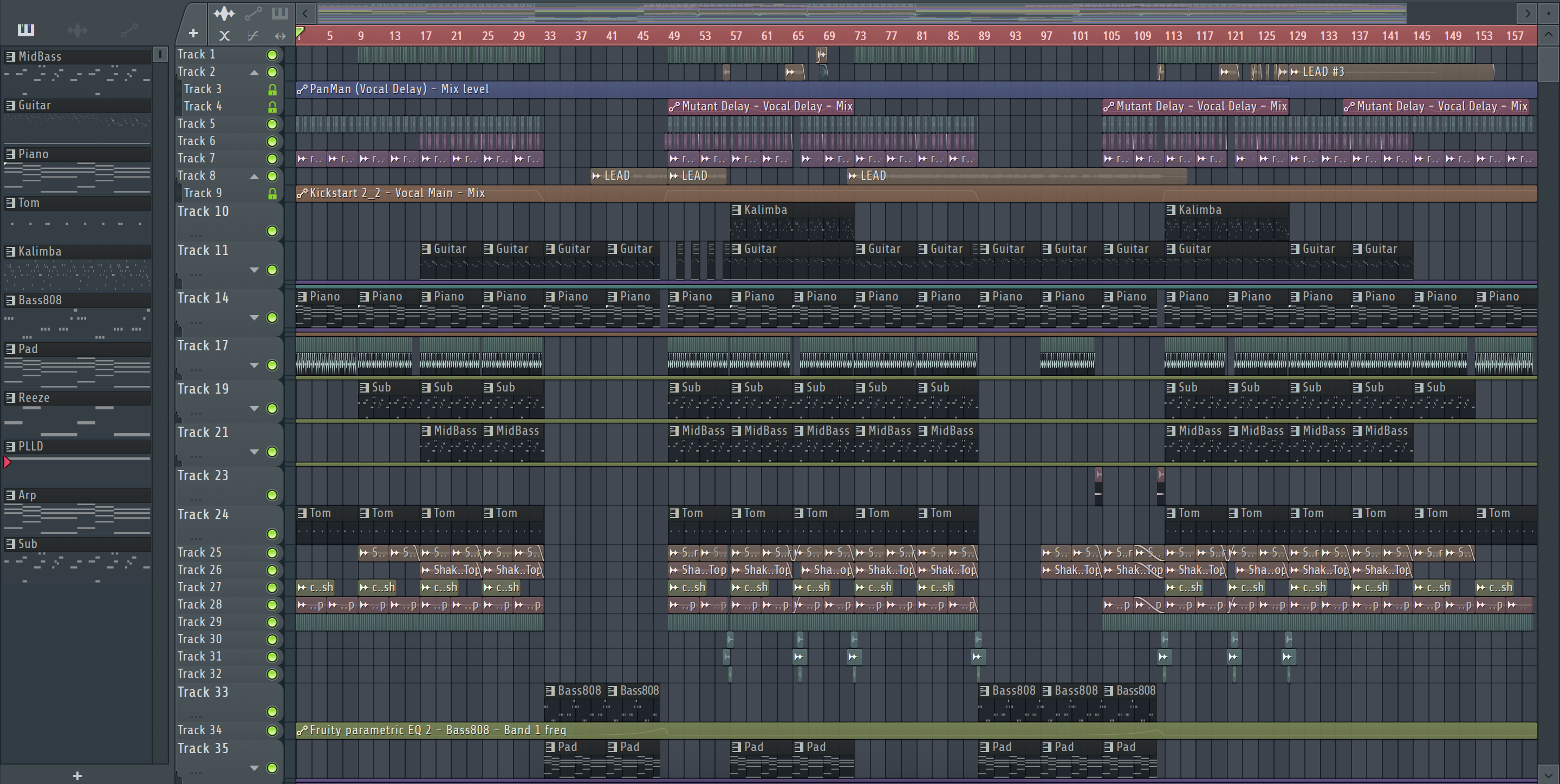The image size is (1560, 784).
Task: Select the Guitar pattern name in the picker
Action: pos(35,106)
